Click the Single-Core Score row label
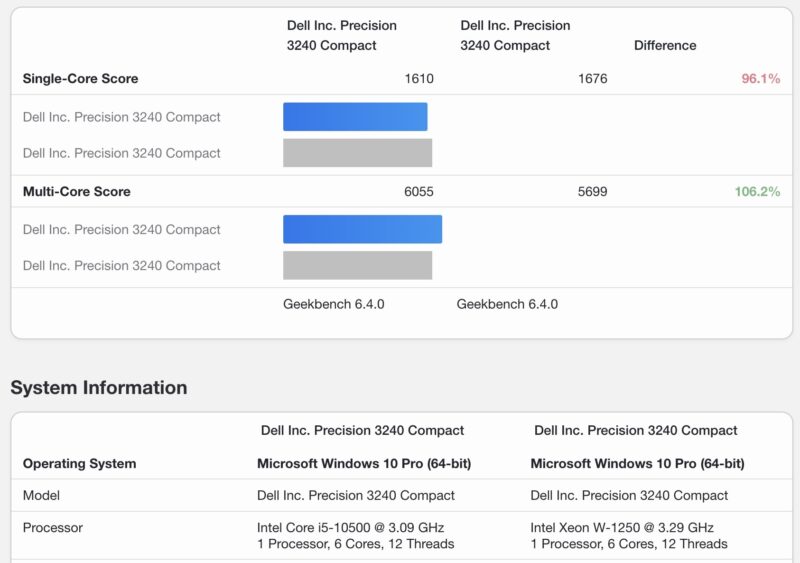The width and height of the screenshot is (800, 563). click(x=80, y=79)
